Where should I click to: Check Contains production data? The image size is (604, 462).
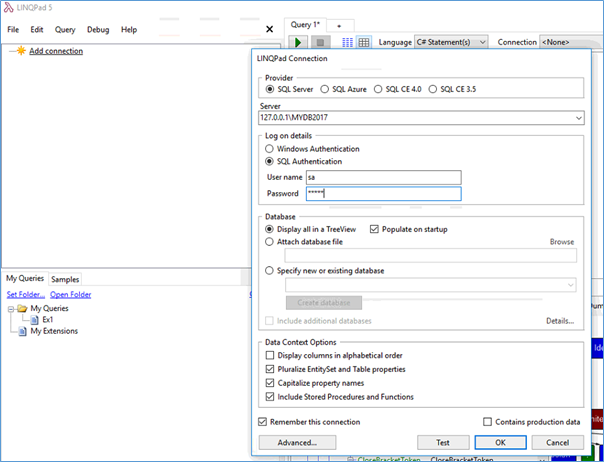487,422
